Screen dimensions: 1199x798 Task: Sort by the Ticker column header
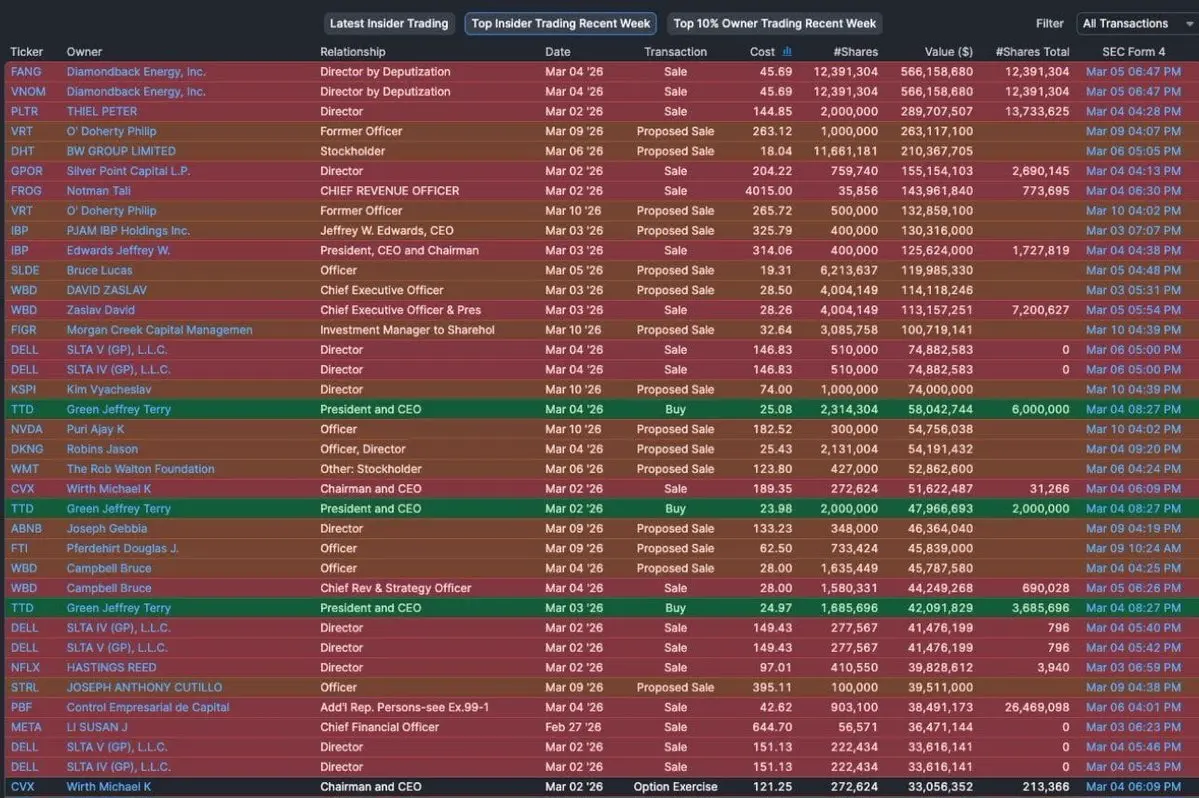(x=27, y=52)
